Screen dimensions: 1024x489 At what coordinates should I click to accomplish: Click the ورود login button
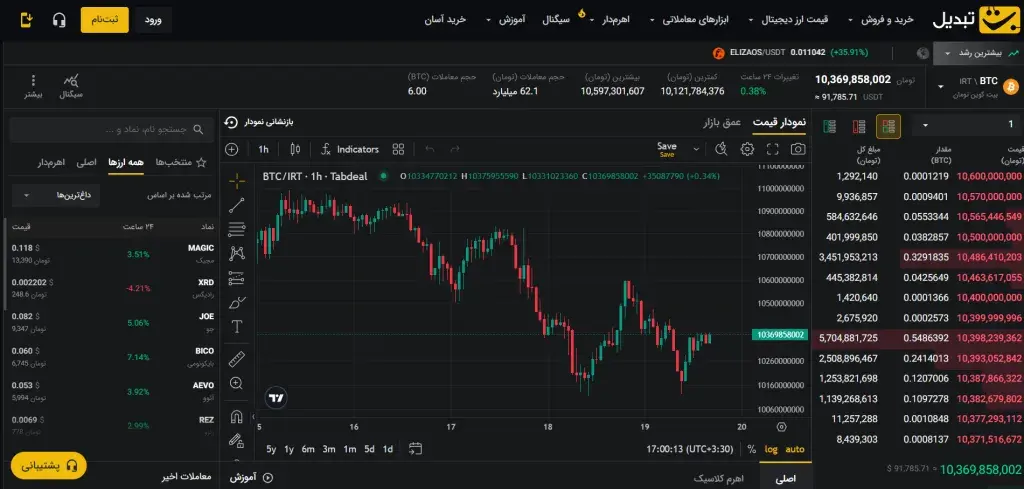coord(153,20)
